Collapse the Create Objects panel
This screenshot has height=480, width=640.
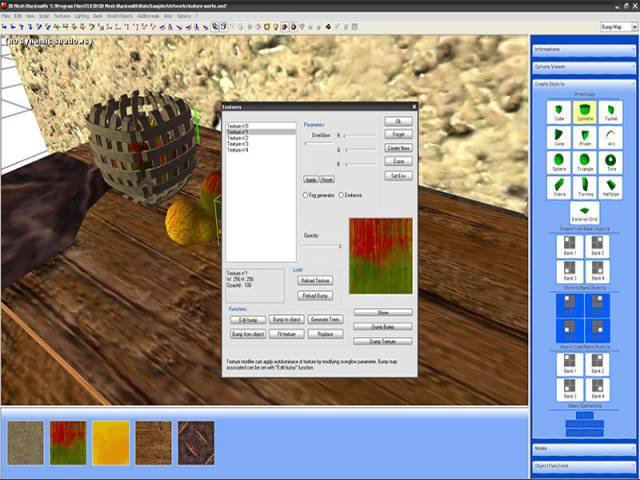click(585, 83)
